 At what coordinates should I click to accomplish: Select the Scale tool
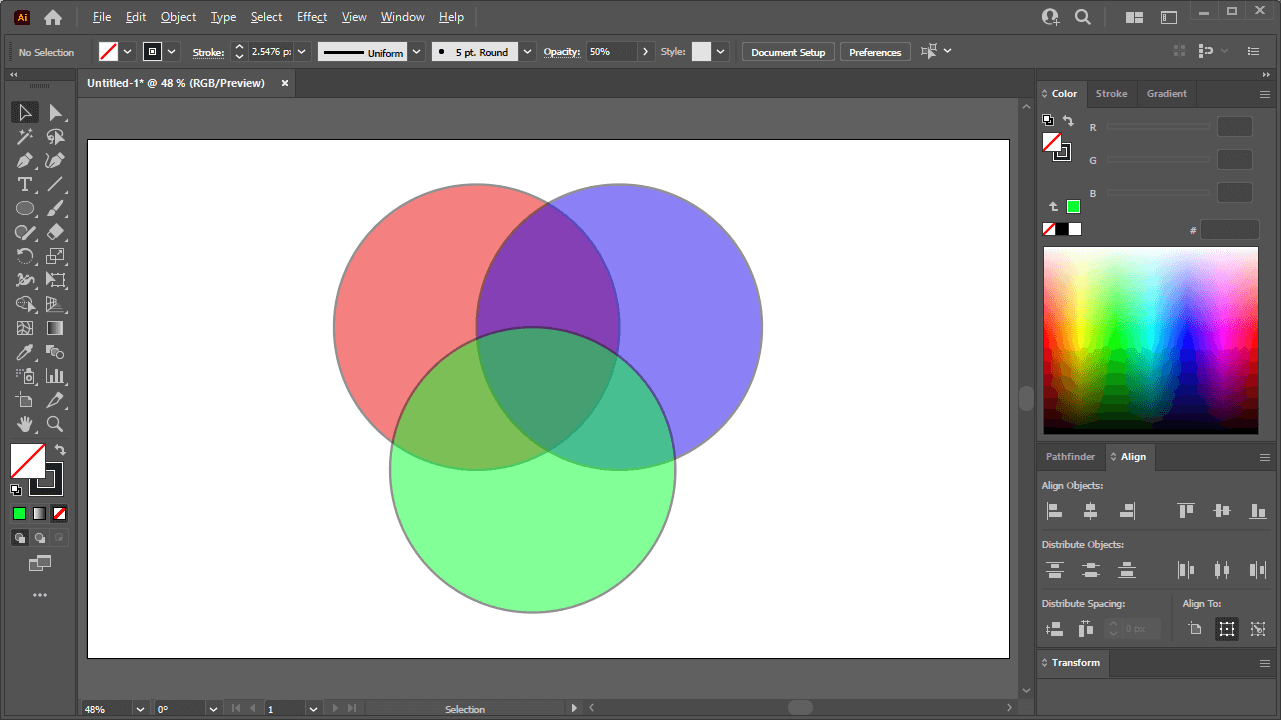(56, 256)
